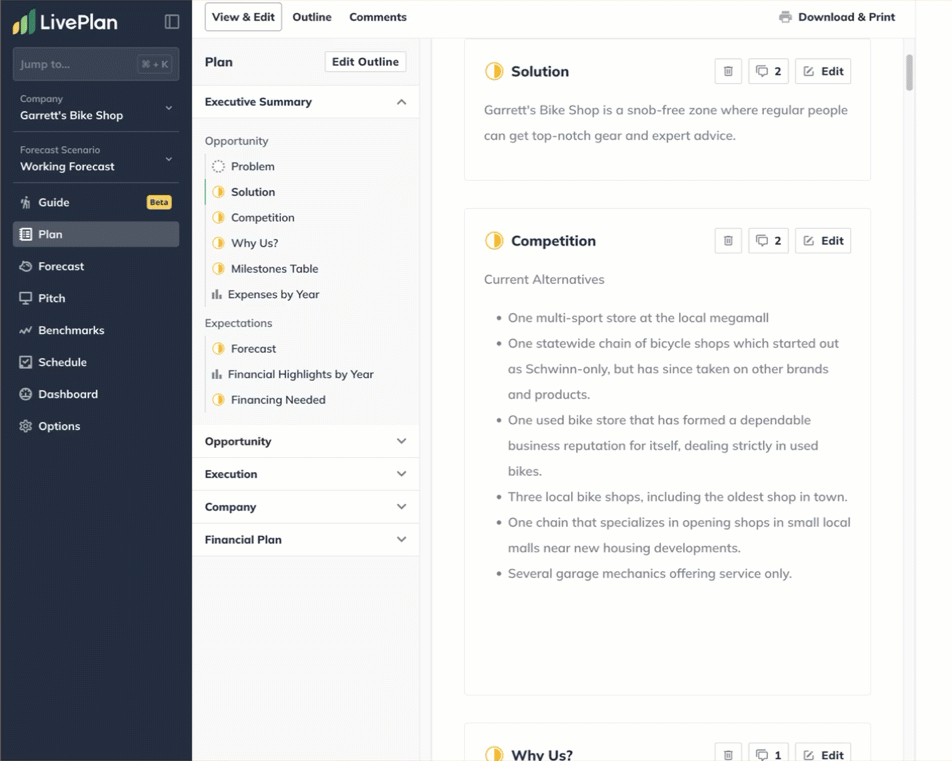Click the Jump to search field
Screen dimensions: 952x761
coord(96,64)
